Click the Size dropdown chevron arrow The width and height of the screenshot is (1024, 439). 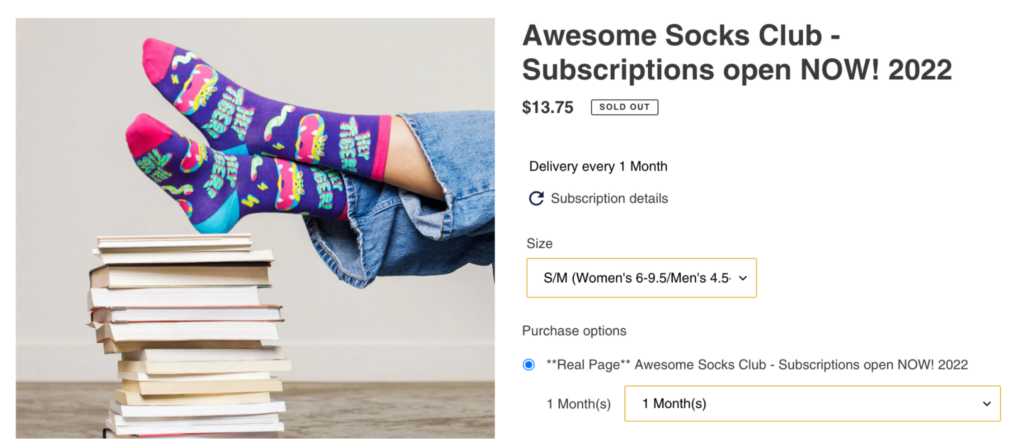click(x=742, y=278)
